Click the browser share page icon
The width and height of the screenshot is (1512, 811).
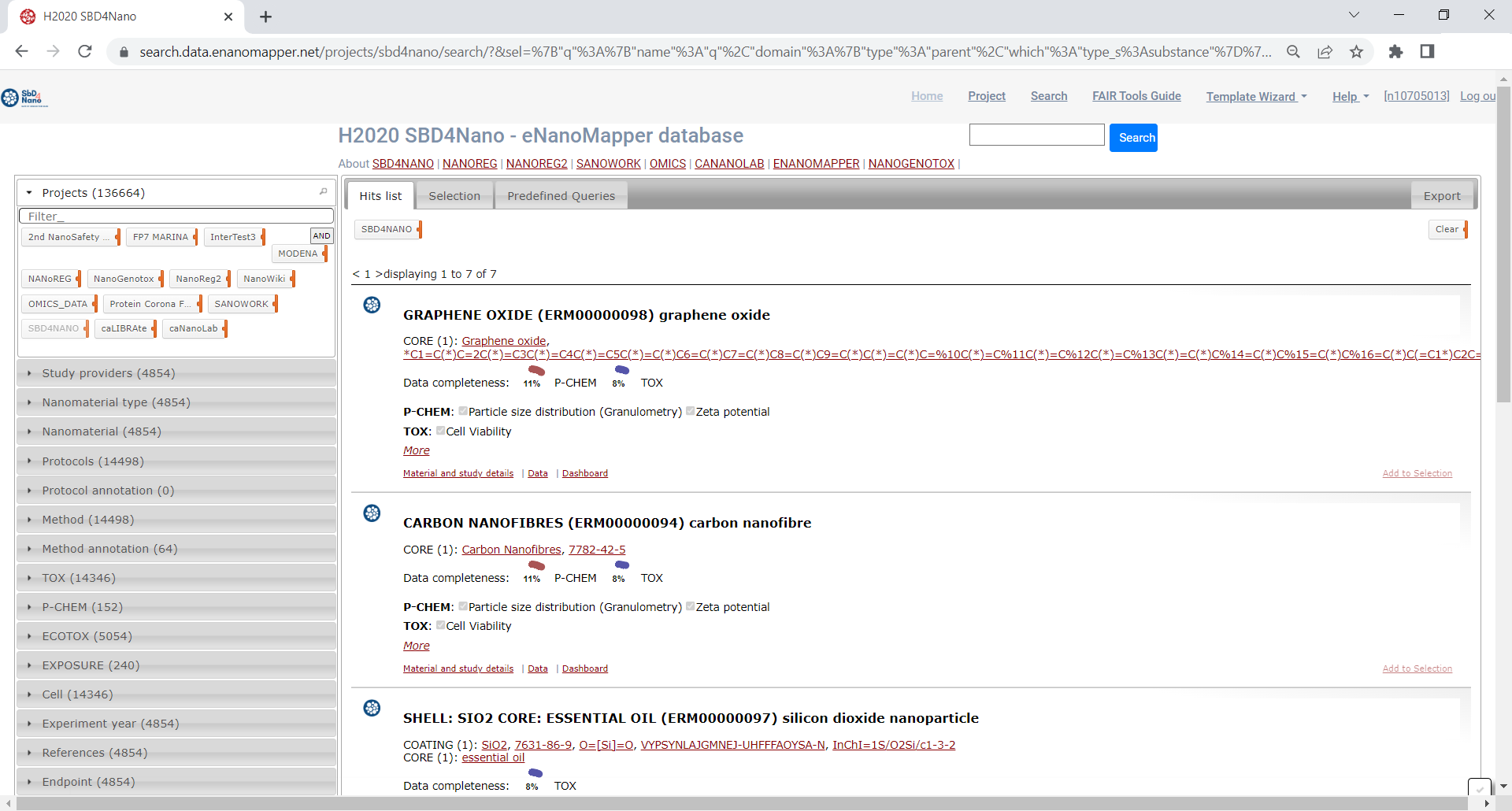pos(1325,52)
